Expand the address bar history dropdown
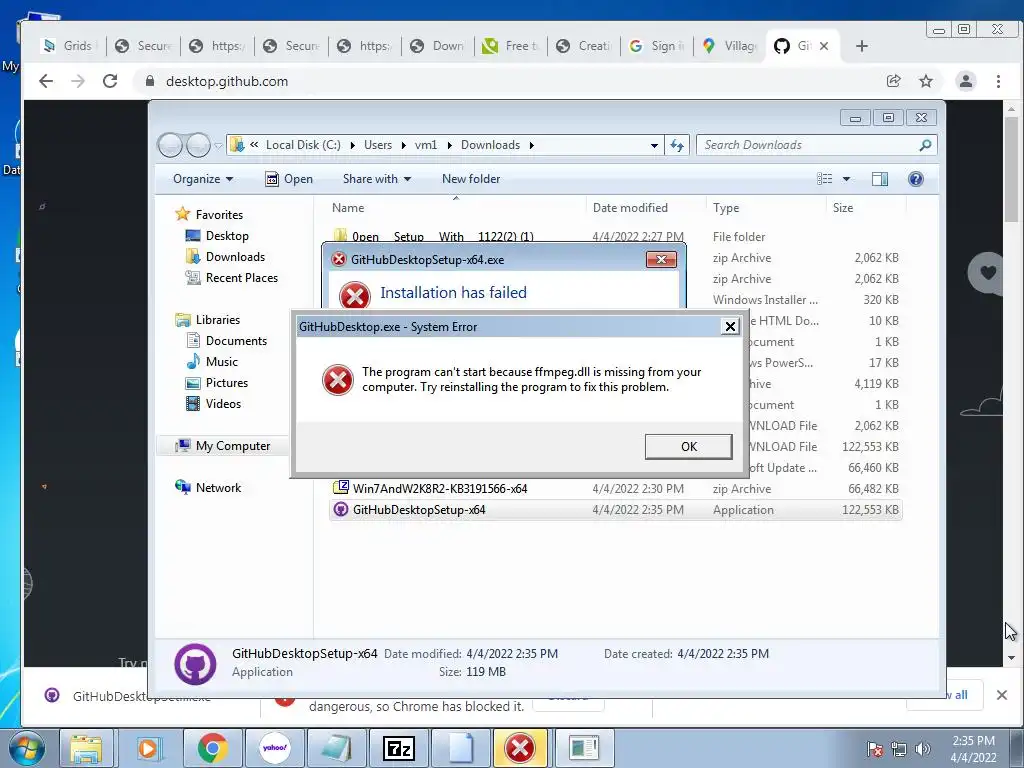 654,145
